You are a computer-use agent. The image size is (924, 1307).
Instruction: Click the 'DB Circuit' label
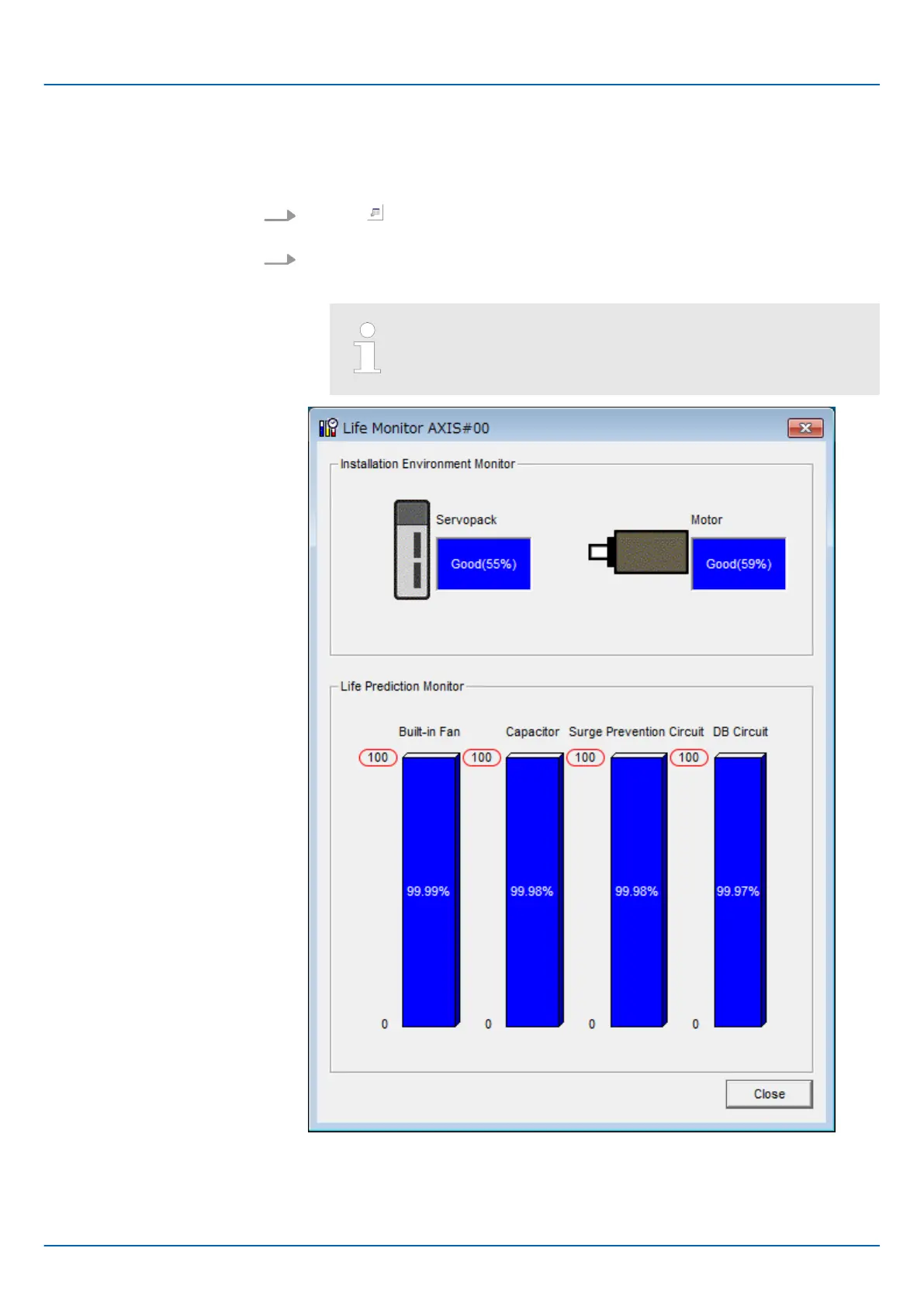(x=740, y=732)
